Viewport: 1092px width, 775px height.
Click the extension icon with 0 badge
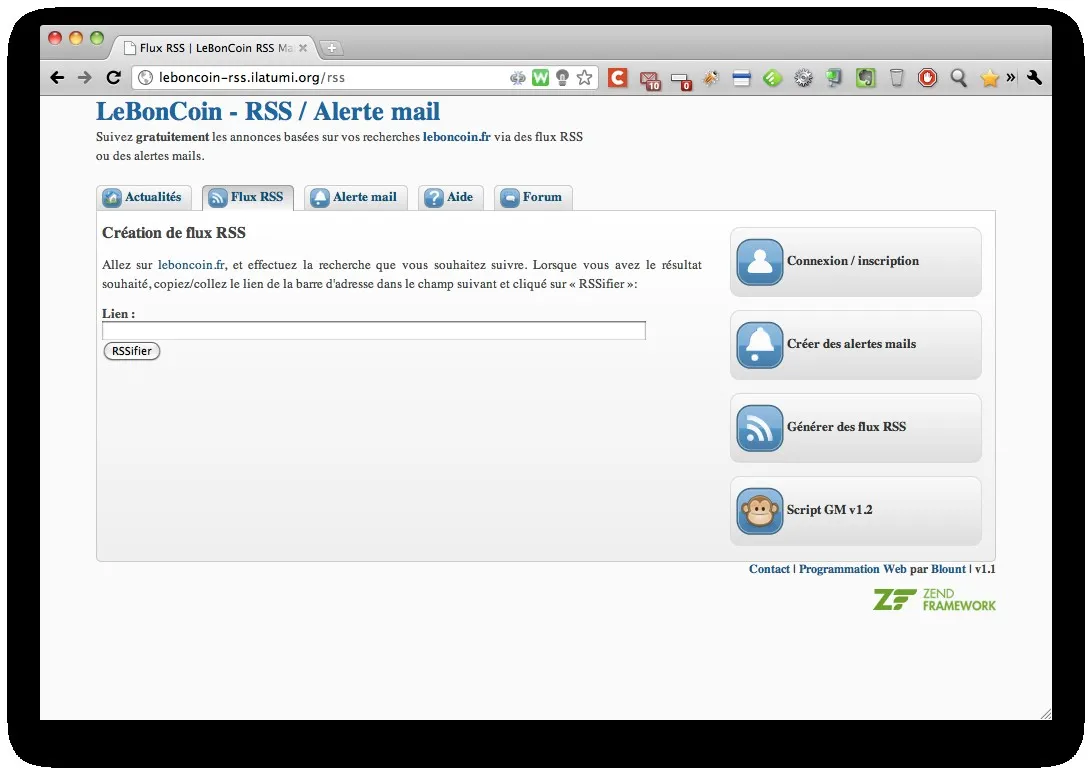point(681,81)
